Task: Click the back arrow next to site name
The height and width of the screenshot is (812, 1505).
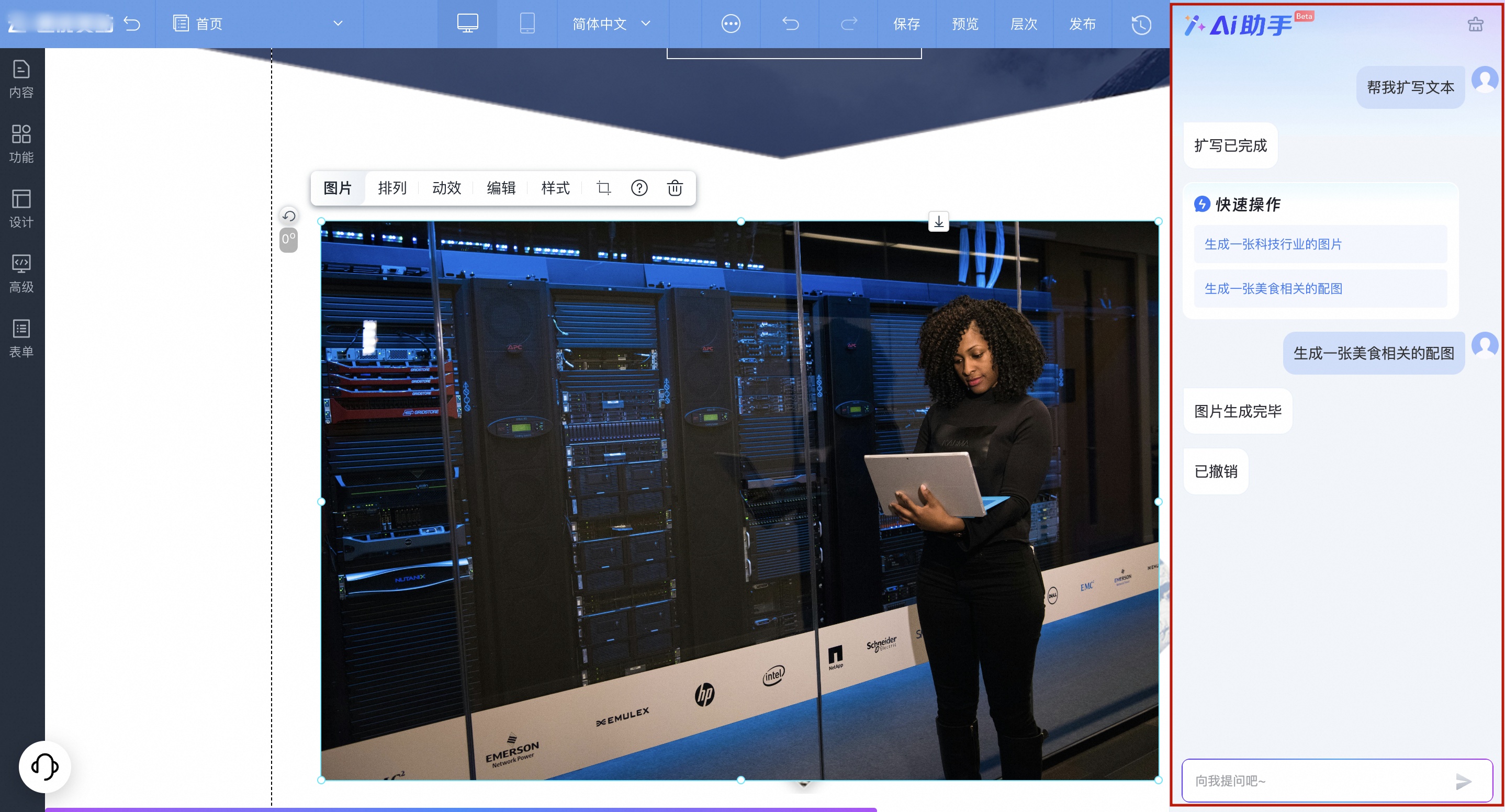Action: pos(132,24)
